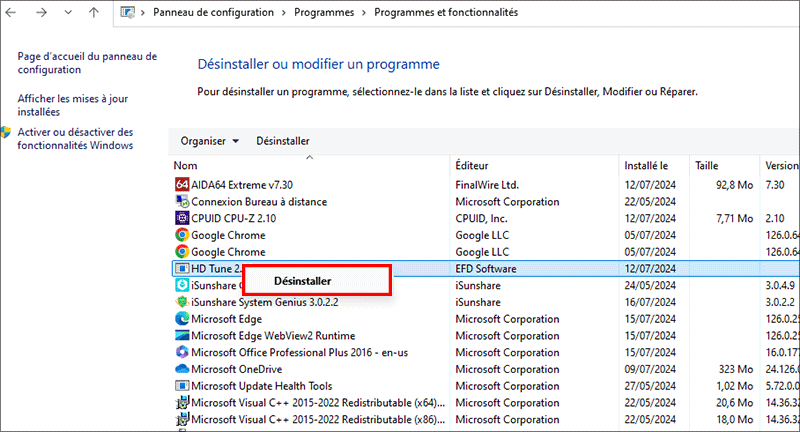Click the 16/07/2024 install date

[650, 302]
